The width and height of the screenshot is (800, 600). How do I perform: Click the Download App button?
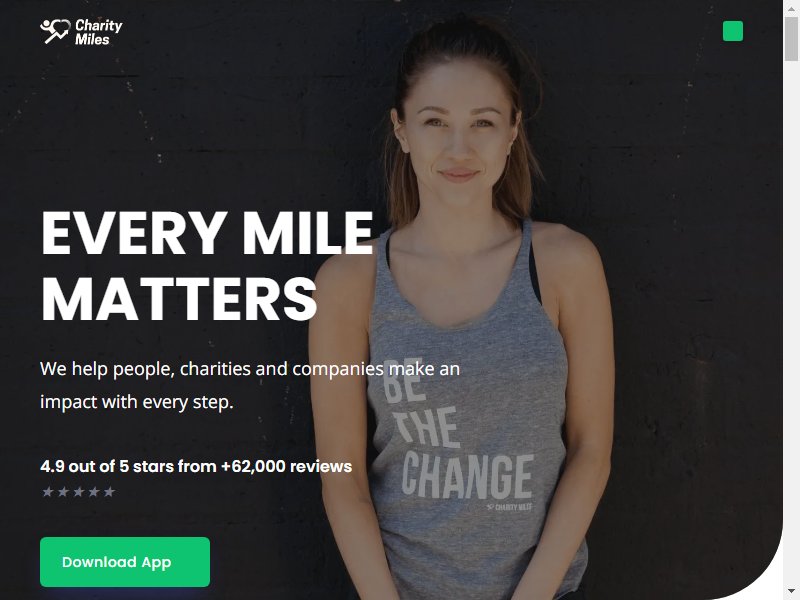pyautogui.click(x=125, y=562)
